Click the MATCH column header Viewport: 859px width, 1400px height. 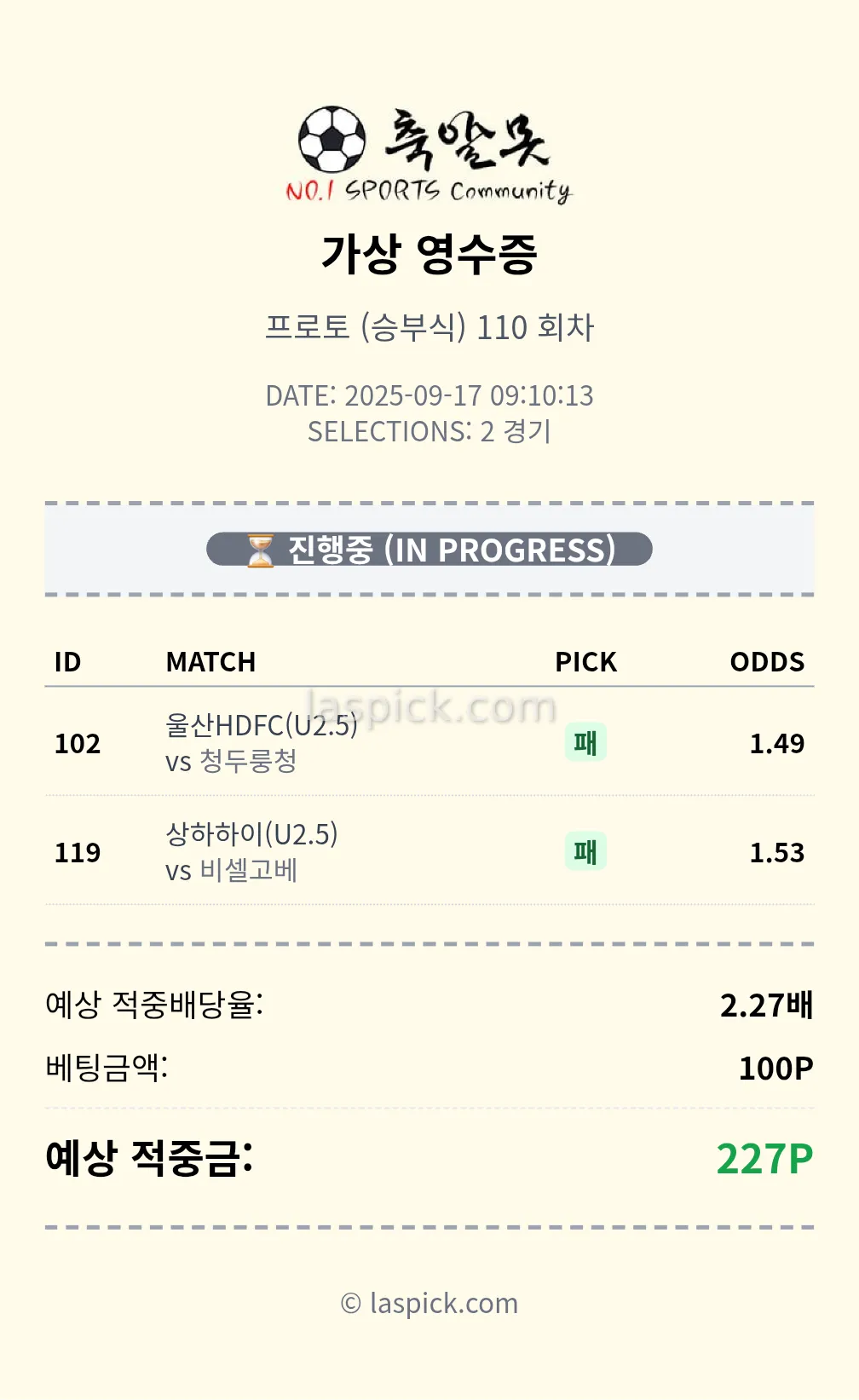210,662
